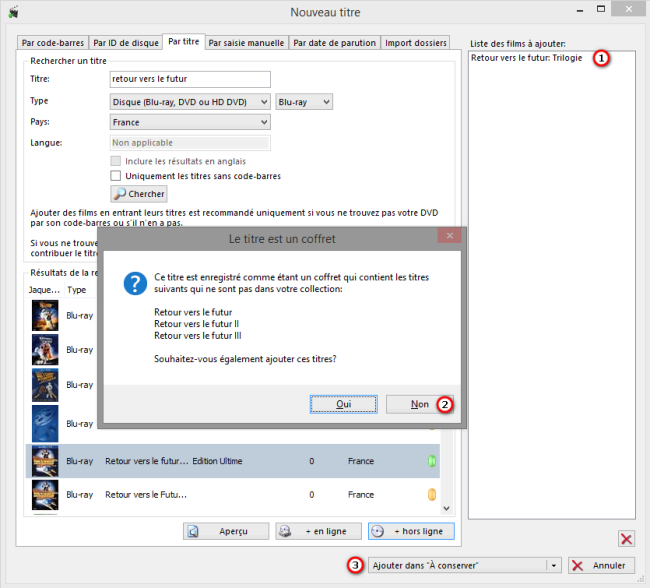Click the disabled Langue 'Non applicable' field
The height and width of the screenshot is (588, 650).
[190, 143]
